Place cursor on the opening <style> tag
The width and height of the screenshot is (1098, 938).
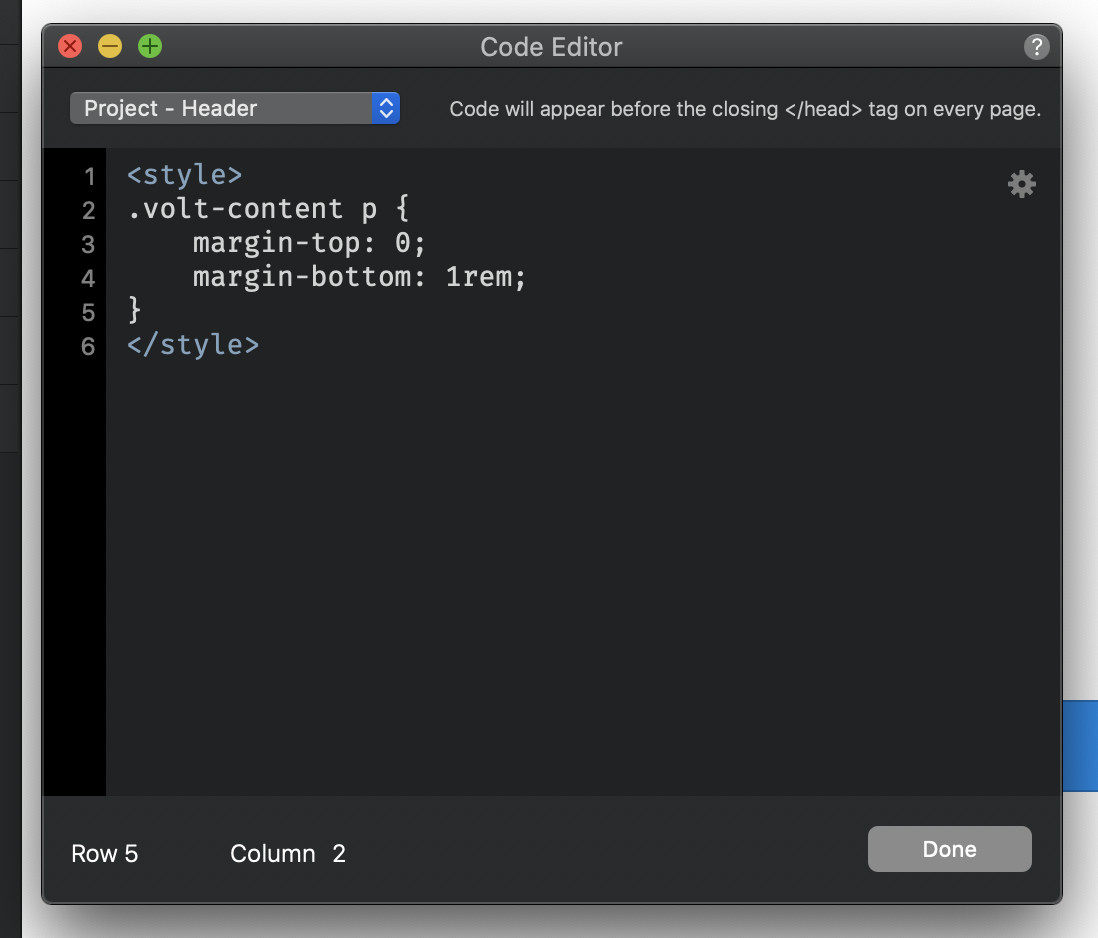tap(185, 175)
